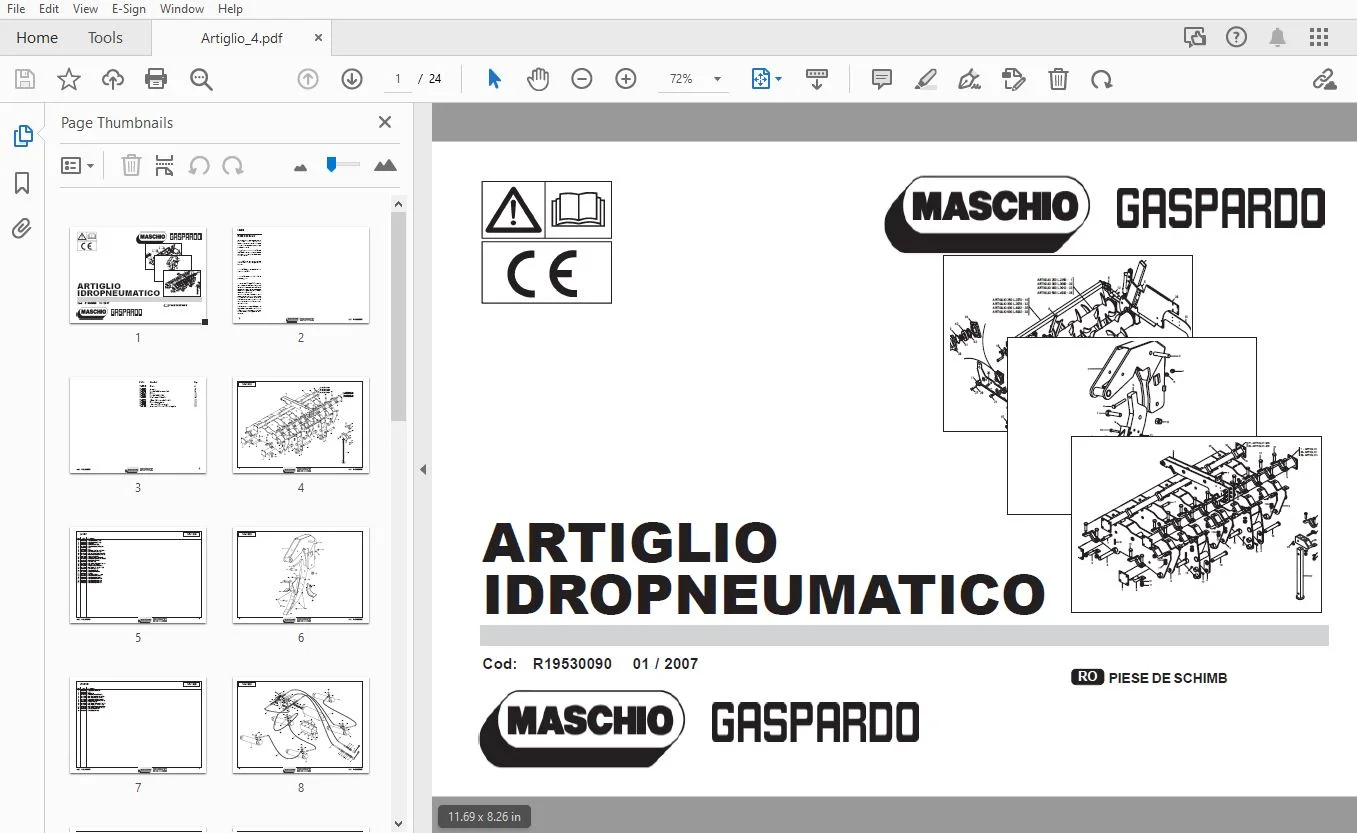Screen dimensions: 1357x833
Task: Add a sticky note comment
Action: (x=881, y=79)
